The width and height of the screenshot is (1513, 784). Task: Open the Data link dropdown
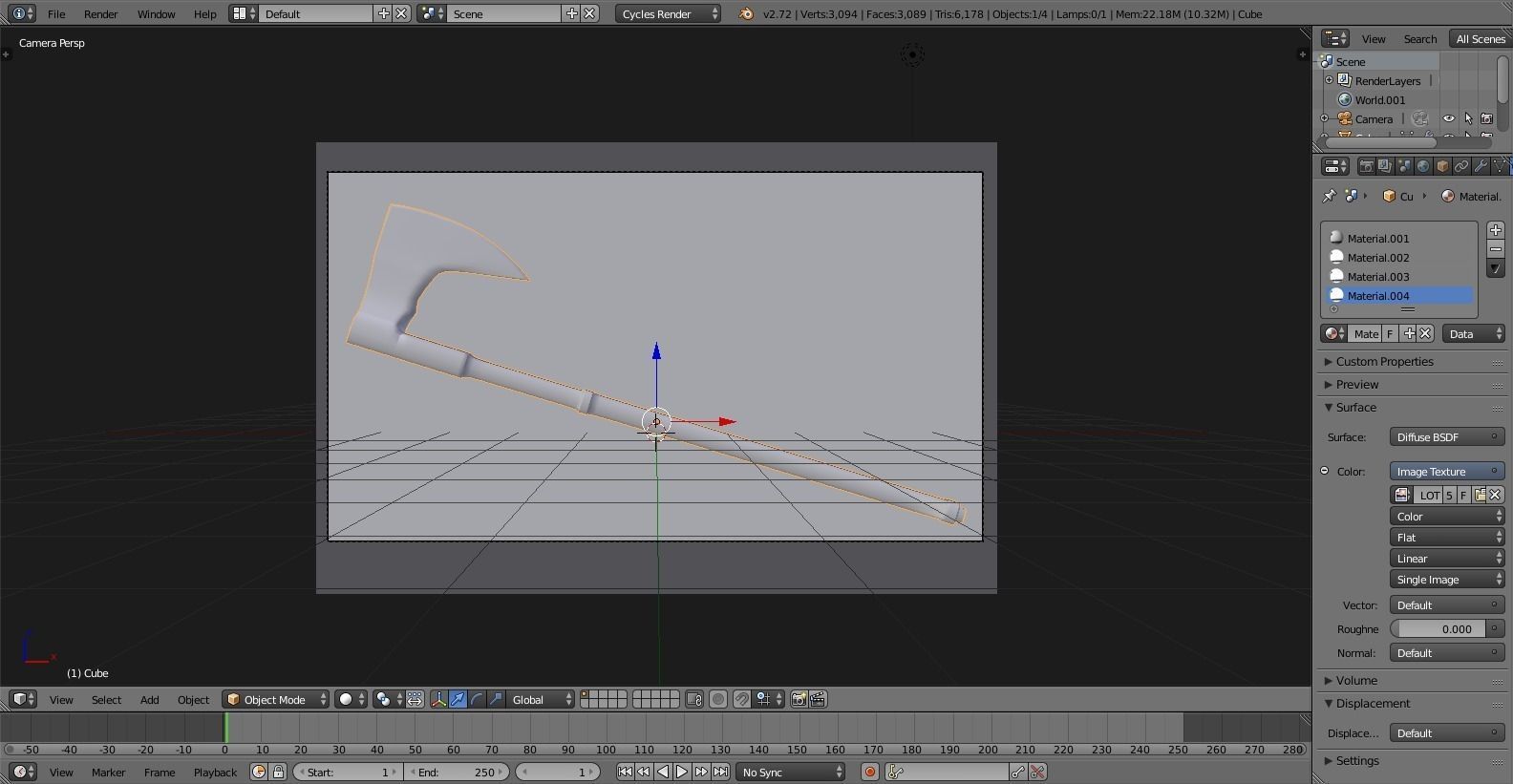pyautogui.click(x=1473, y=333)
